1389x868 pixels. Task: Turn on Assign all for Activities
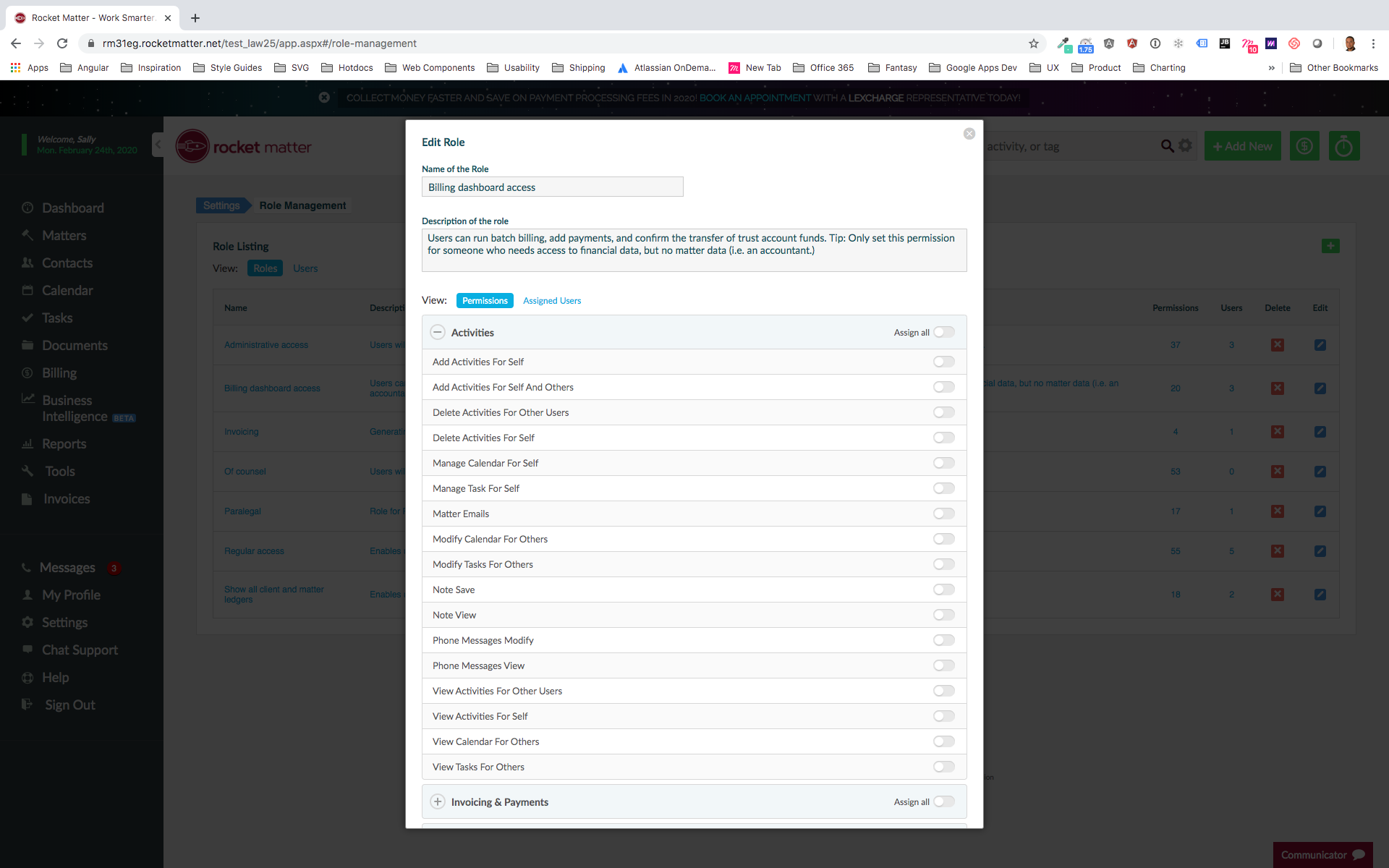point(943,332)
